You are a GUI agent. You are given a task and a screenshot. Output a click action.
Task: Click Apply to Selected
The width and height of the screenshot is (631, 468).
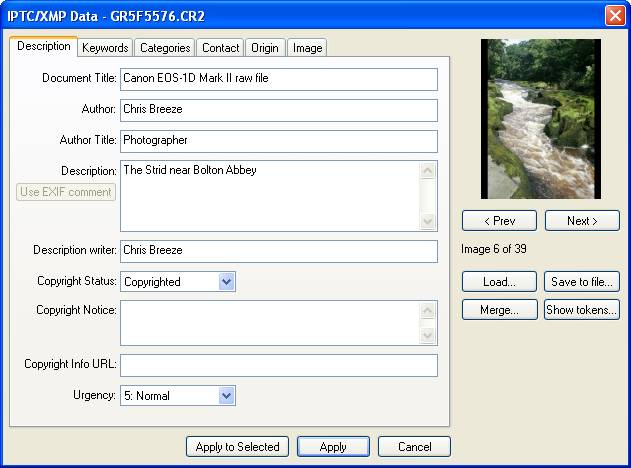click(x=237, y=447)
